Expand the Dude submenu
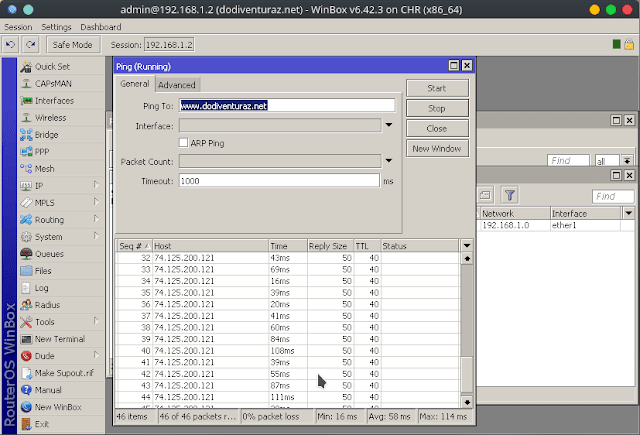 (x=96, y=355)
